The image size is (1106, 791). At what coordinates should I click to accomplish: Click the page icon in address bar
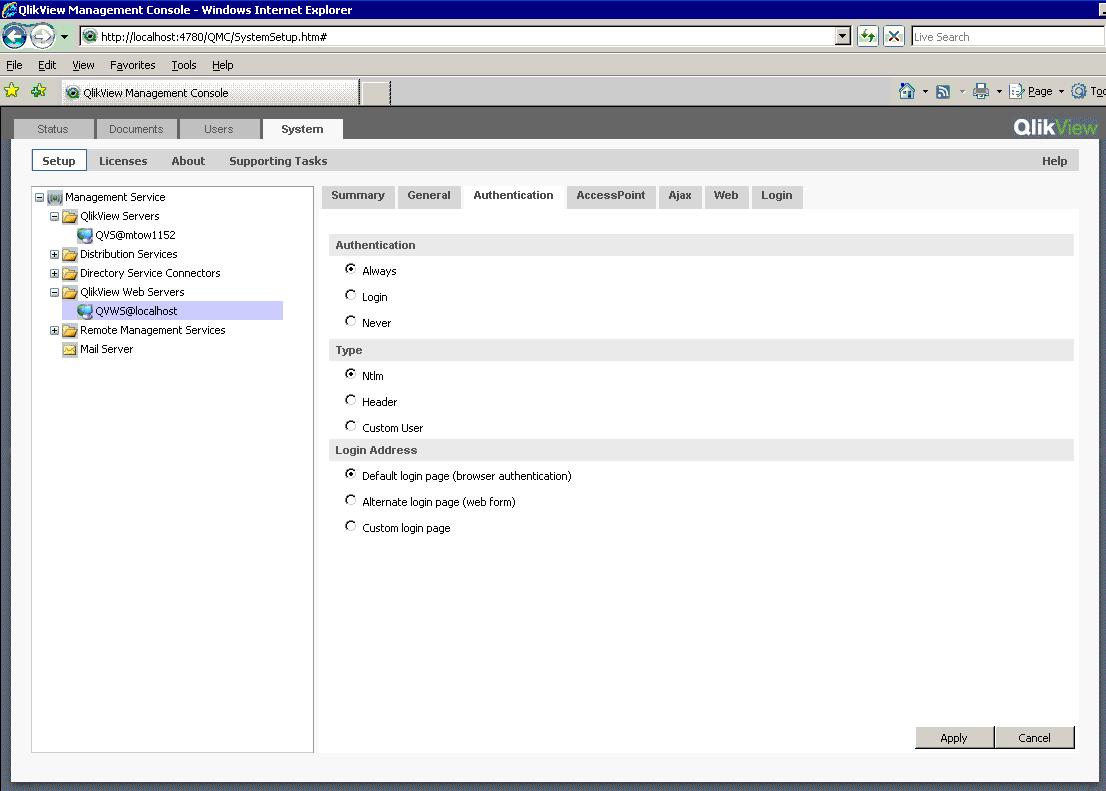click(x=90, y=36)
